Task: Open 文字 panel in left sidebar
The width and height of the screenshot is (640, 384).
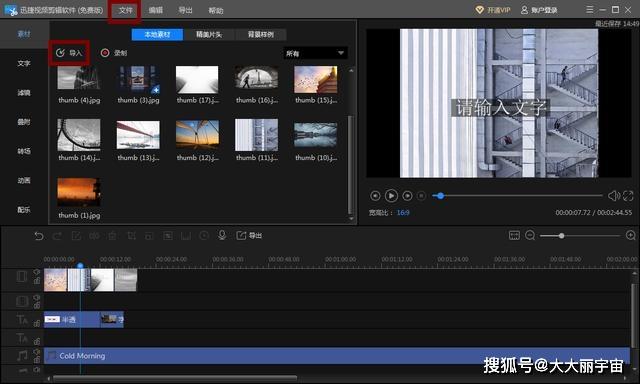Action: pos(24,63)
